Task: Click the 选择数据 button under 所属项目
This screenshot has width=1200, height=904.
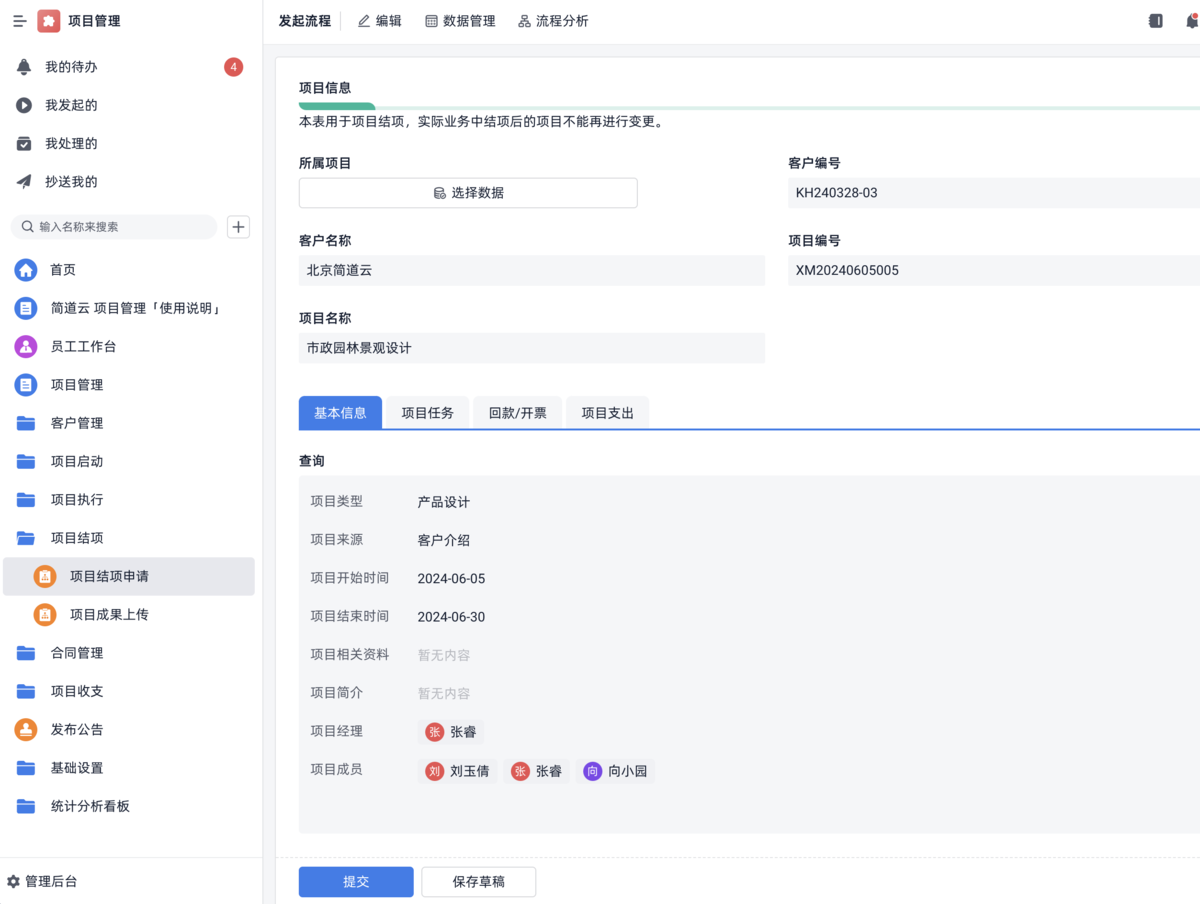Action: point(468,193)
